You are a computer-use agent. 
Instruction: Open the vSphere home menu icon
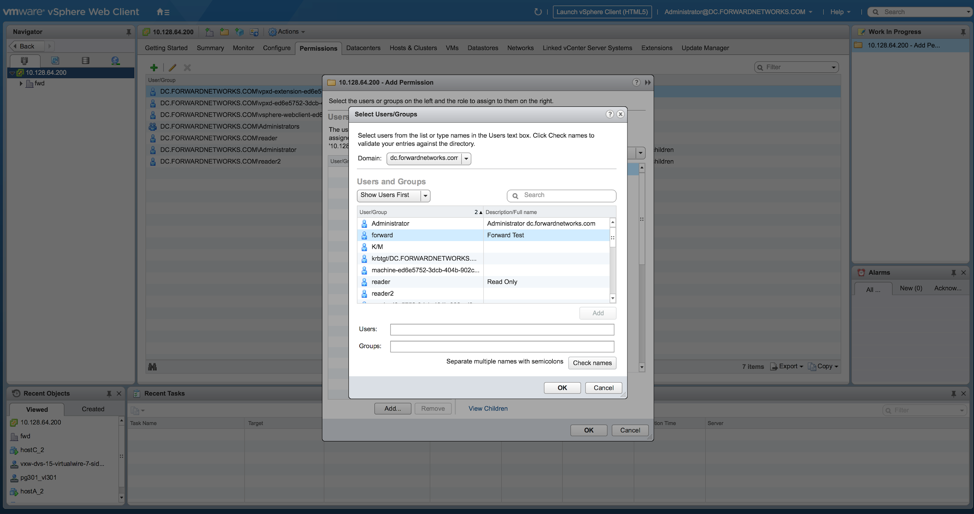pos(163,12)
